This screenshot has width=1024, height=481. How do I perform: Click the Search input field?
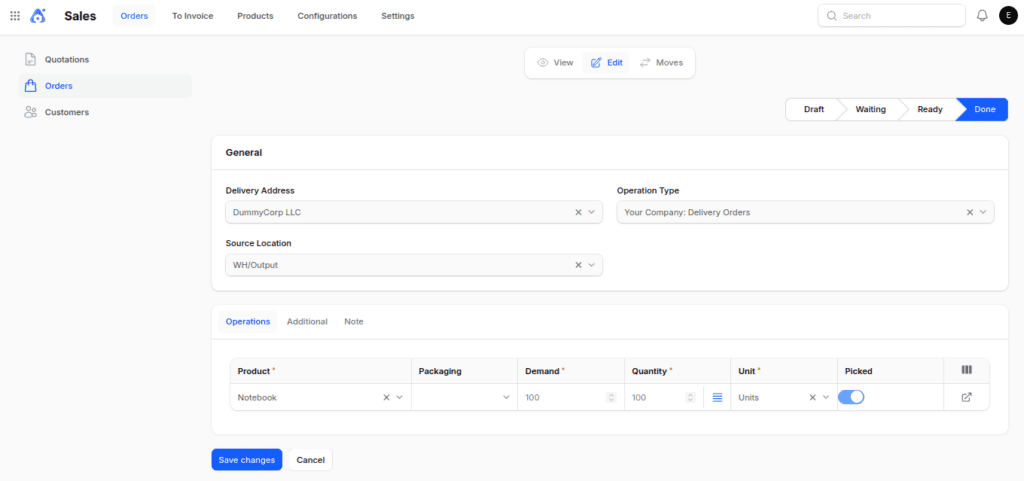pyautogui.click(x=891, y=16)
